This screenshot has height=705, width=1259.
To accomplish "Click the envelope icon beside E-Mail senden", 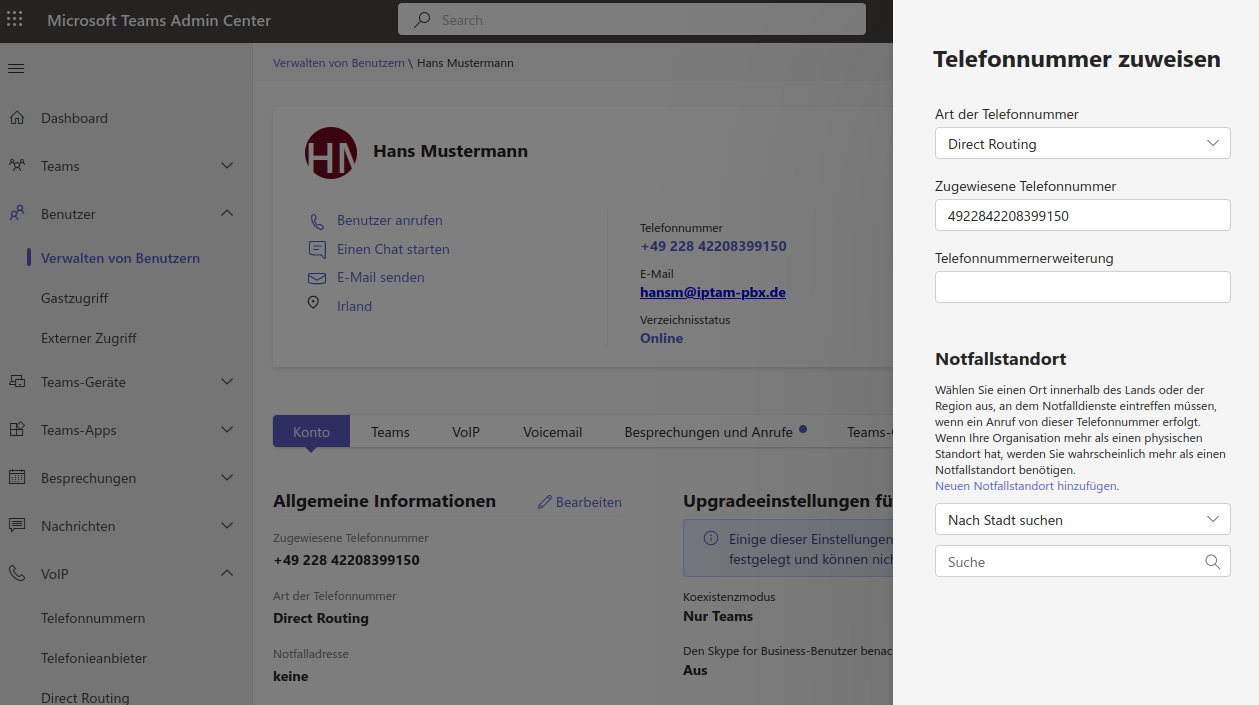I will 317,278.
